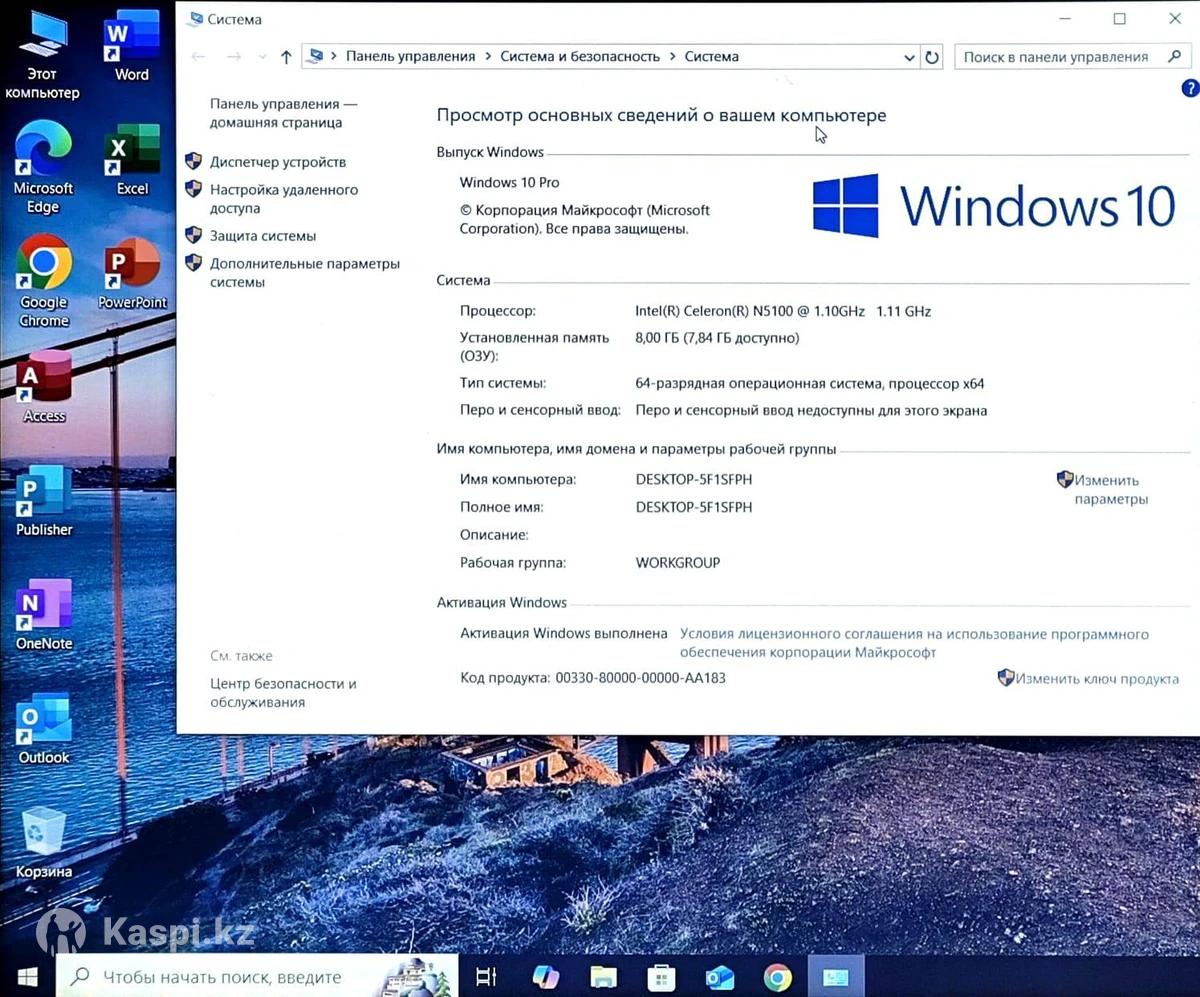Viewport: 1200px width, 997px height.
Task: Expand the chevron after Система и безопасность
Action: click(672, 57)
